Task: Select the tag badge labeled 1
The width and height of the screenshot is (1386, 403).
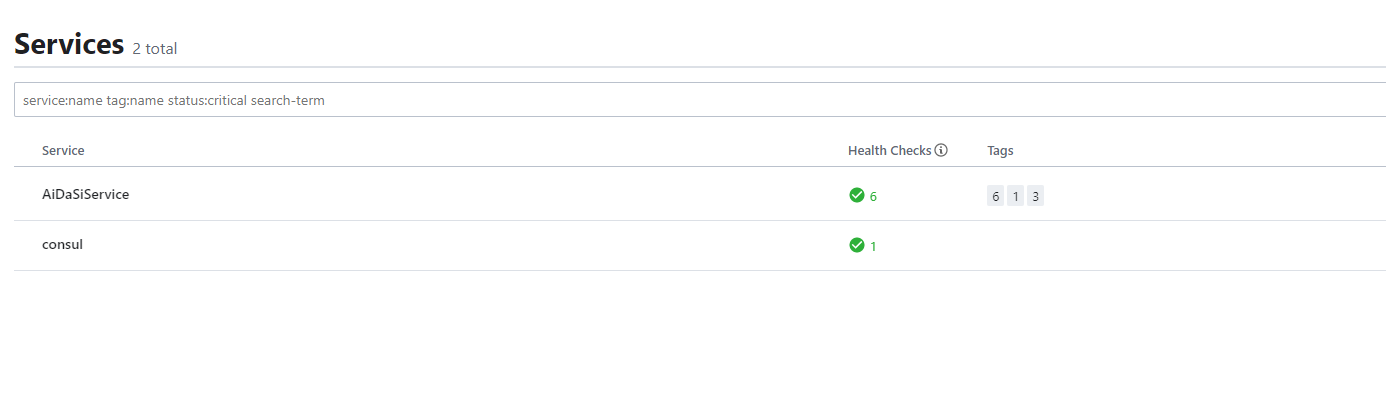Action: (1015, 196)
